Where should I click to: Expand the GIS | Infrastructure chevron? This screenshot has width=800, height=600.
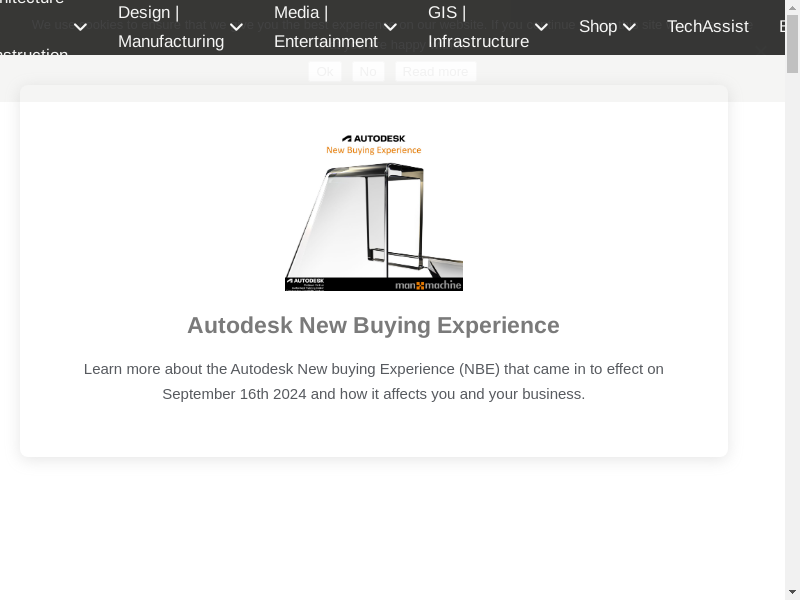point(541,27)
